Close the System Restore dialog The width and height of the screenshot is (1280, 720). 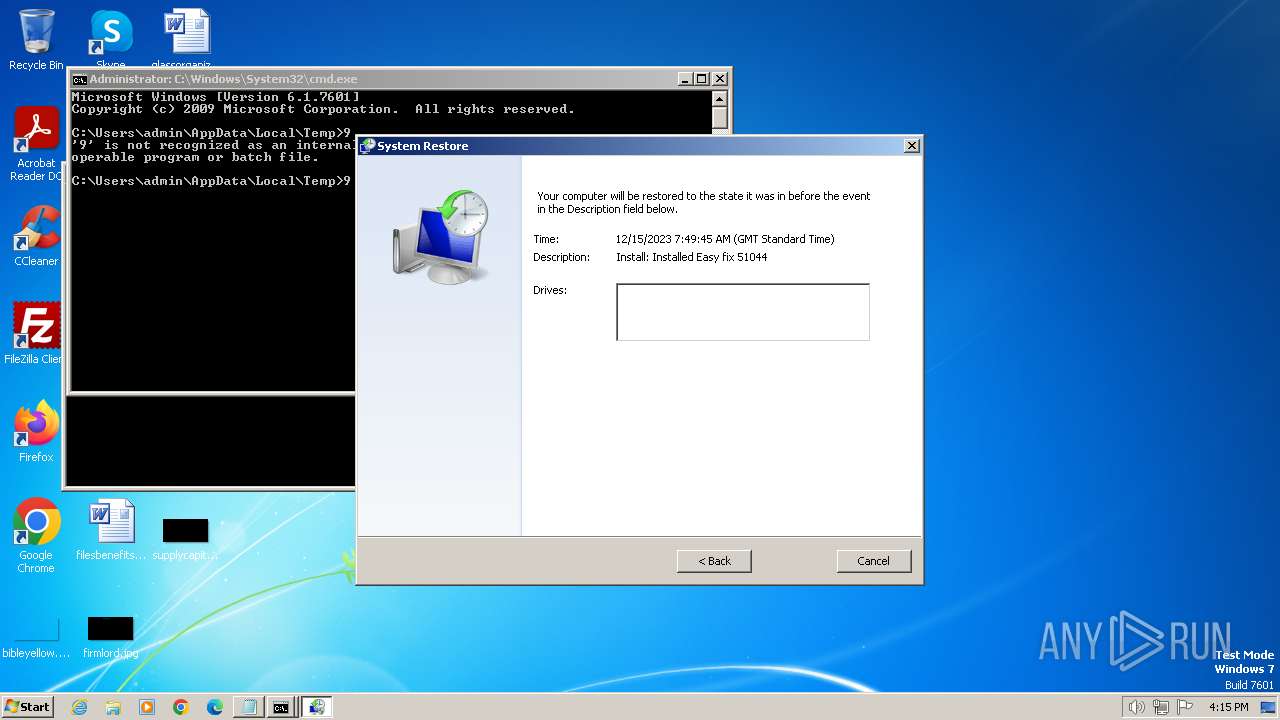coord(911,146)
